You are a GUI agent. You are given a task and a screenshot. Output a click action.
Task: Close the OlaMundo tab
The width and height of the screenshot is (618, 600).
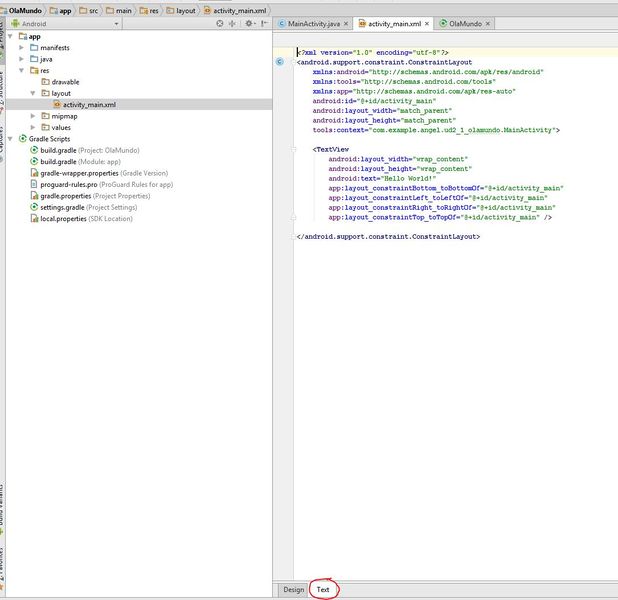(x=488, y=24)
